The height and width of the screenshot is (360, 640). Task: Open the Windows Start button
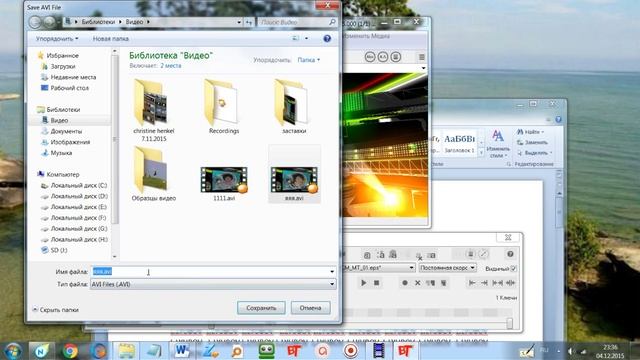pyautogui.click(x=13, y=351)
